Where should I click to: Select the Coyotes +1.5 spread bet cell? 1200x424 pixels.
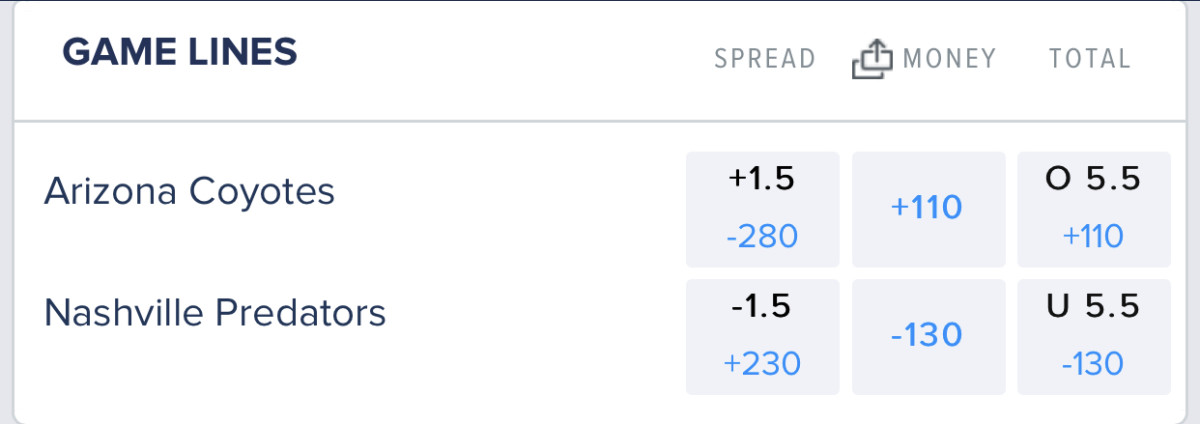pyautogui.click(x=762, y=209)
